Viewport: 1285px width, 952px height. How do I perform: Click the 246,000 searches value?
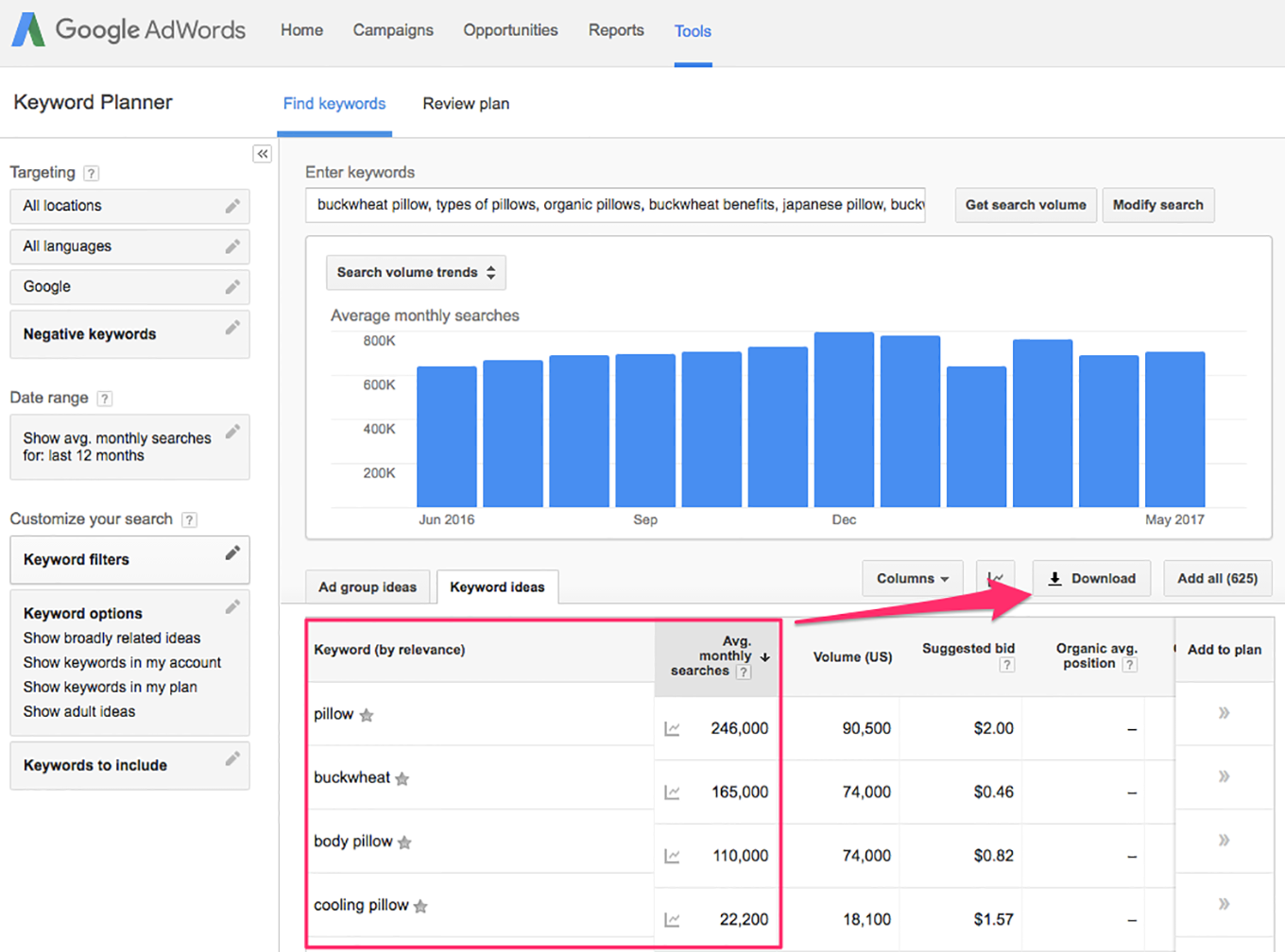pyautogui.click(x=740, y=729)
